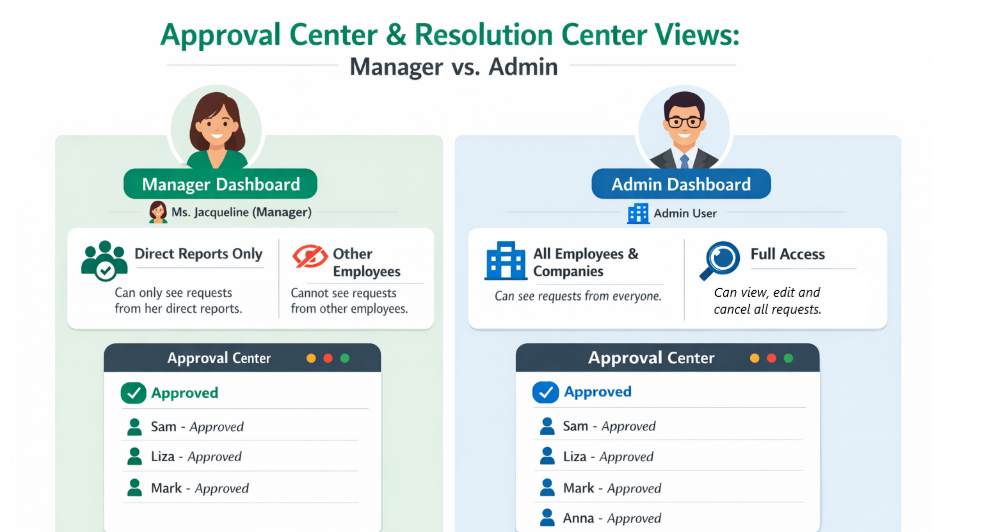
Task: Select the manager Approval Center title bar
Action: click(x=219, y=358)
